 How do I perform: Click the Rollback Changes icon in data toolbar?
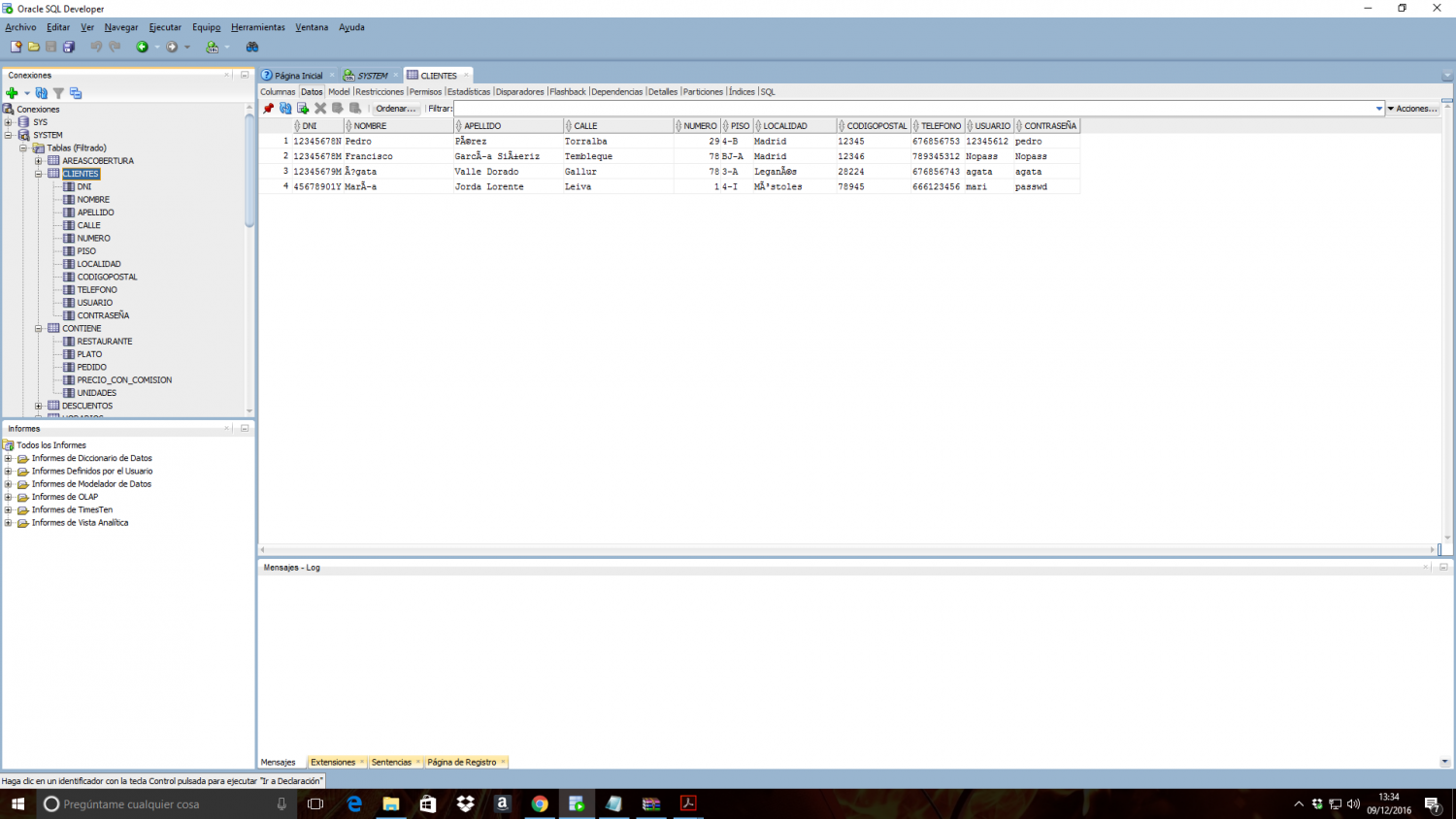[x=355, y=109]
